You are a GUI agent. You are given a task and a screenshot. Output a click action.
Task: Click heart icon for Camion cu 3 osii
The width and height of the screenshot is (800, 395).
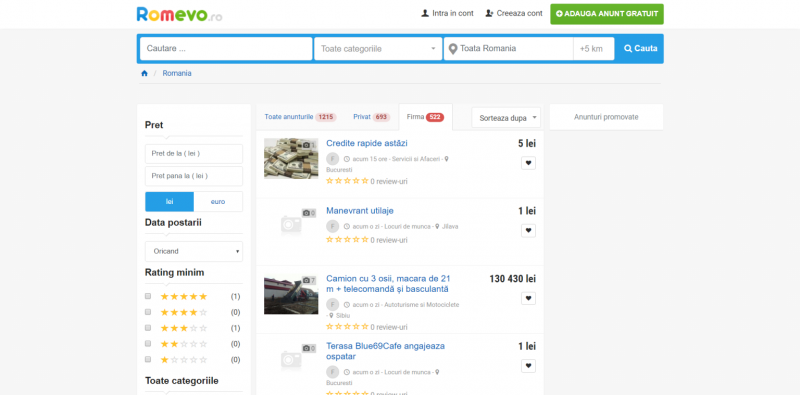coord(528,299)
